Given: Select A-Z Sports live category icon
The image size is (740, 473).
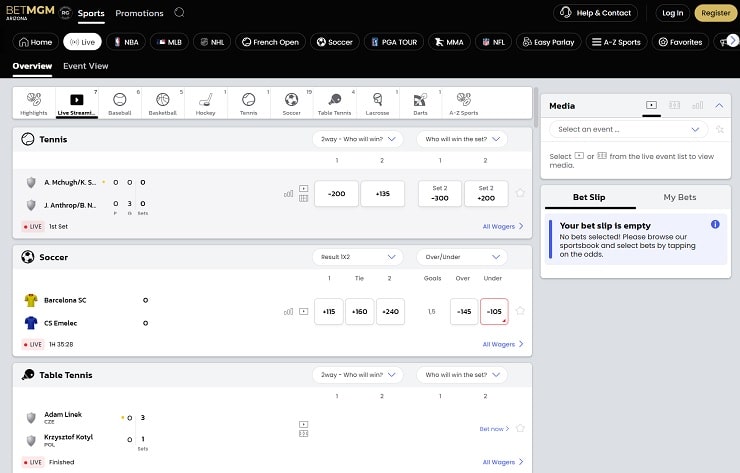Looking at the screenshot, I should coord(463,103).
